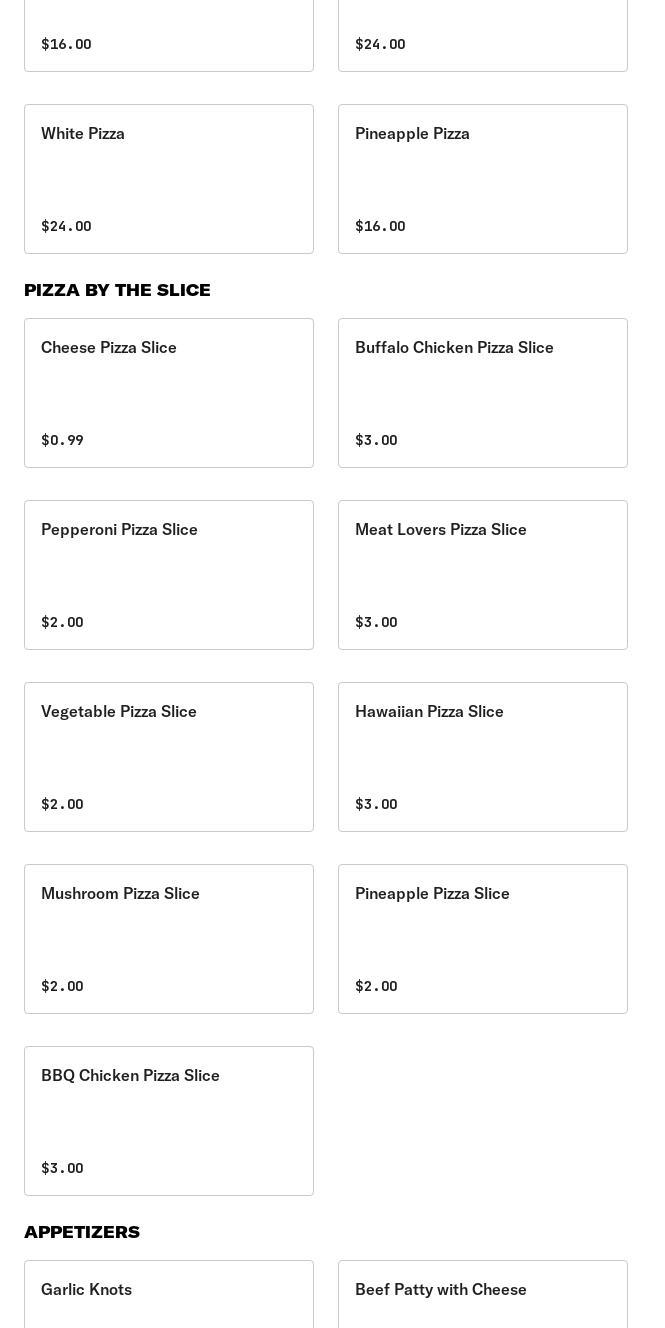Choose the Buffalo Chicken Pizza Slice
Screen dimensions: 665x1328
[x=483, y=392]
